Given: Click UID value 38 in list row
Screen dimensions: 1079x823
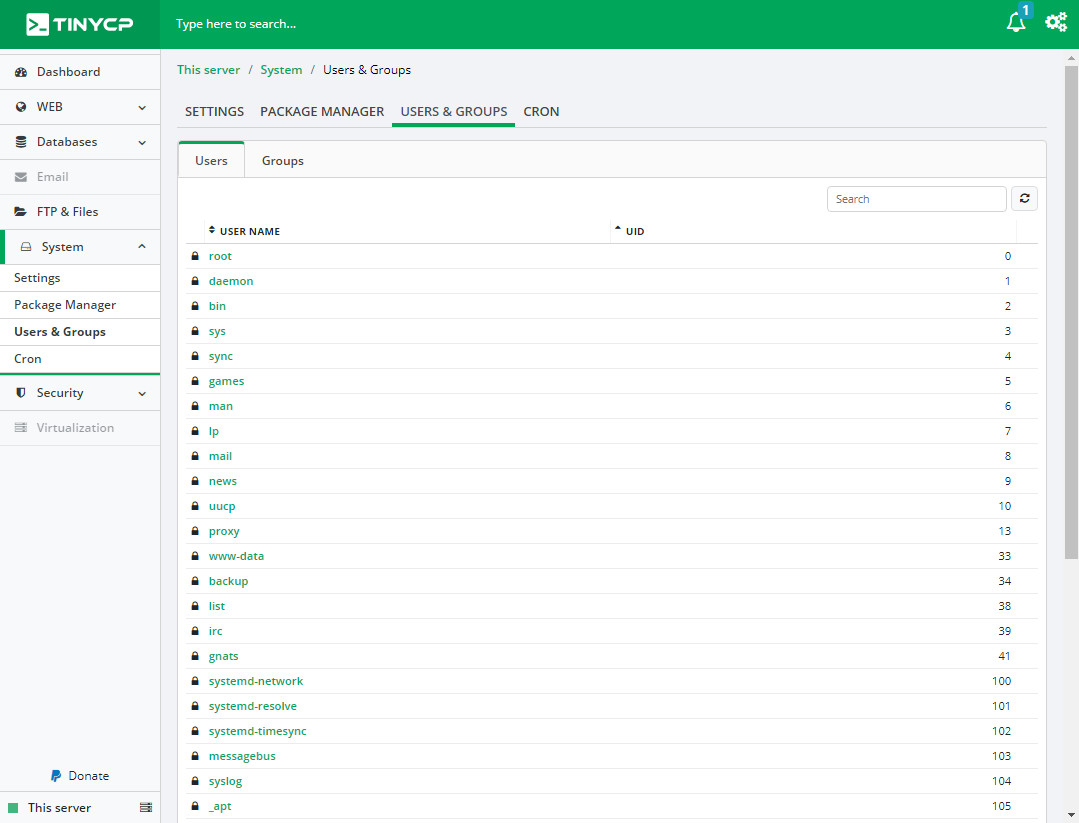Looking at the screenshot, I should [1005, 606].
